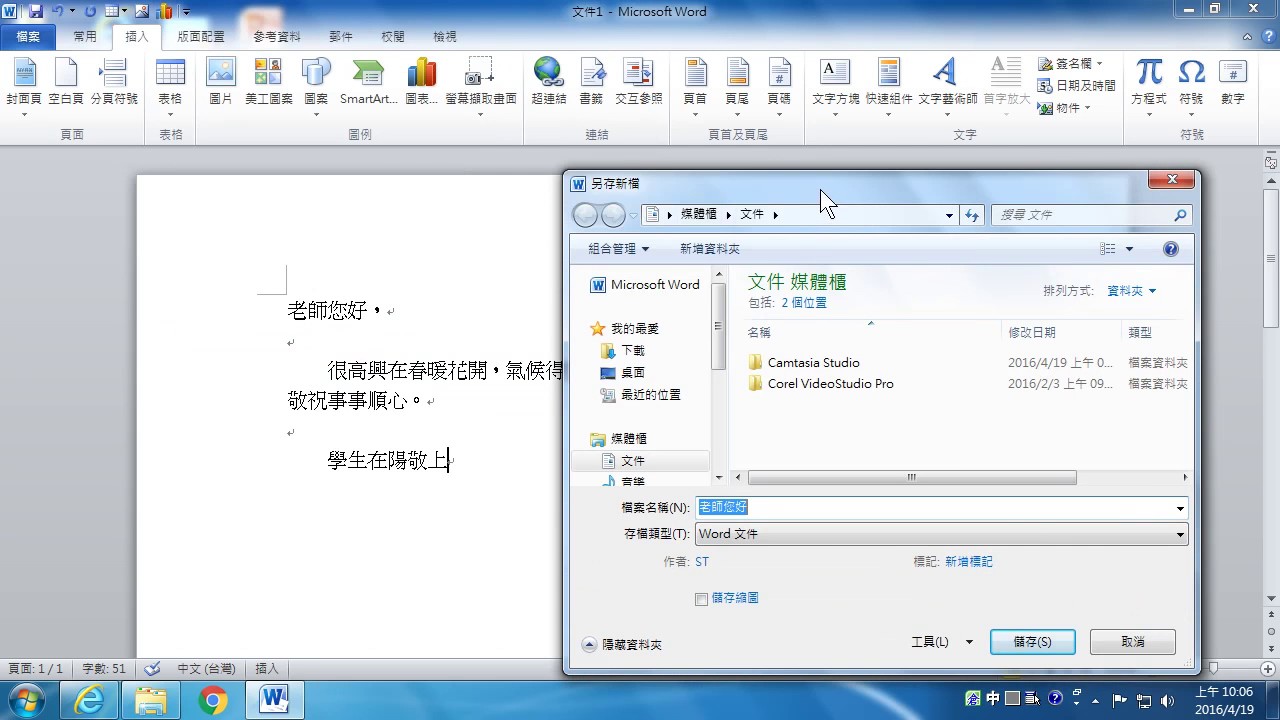1280x720 pixels.
Task: Insert a cover page (封面頁)
Action: pyautogui.click(x=24, y=86)
